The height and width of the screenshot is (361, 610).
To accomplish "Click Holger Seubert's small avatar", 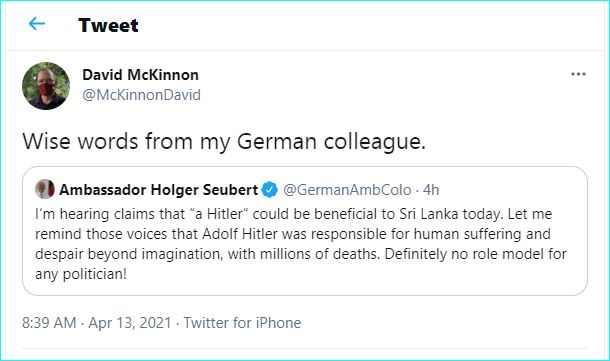I will (x=45, y=189).
